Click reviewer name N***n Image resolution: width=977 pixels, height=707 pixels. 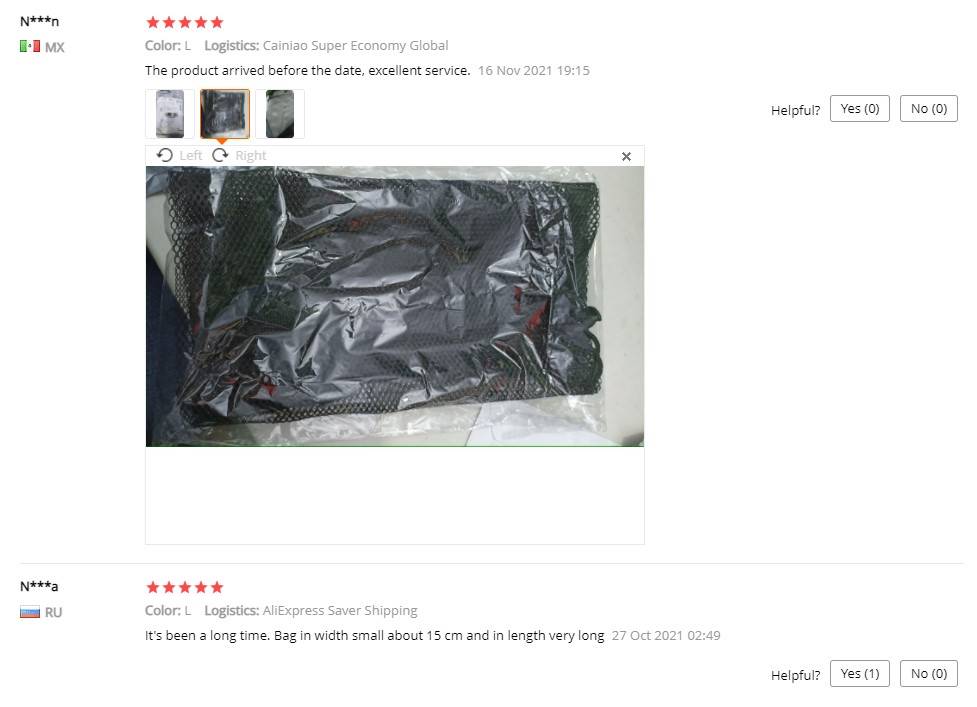39,21
